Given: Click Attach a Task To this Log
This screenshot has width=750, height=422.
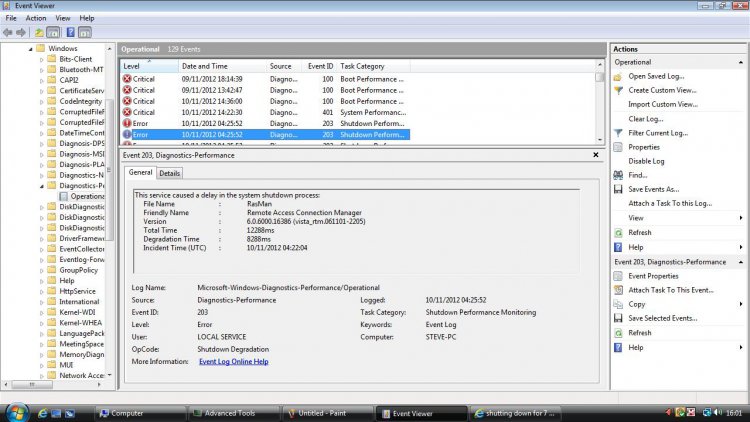Looking at the screenshot, I should click(x=670, y=203).
